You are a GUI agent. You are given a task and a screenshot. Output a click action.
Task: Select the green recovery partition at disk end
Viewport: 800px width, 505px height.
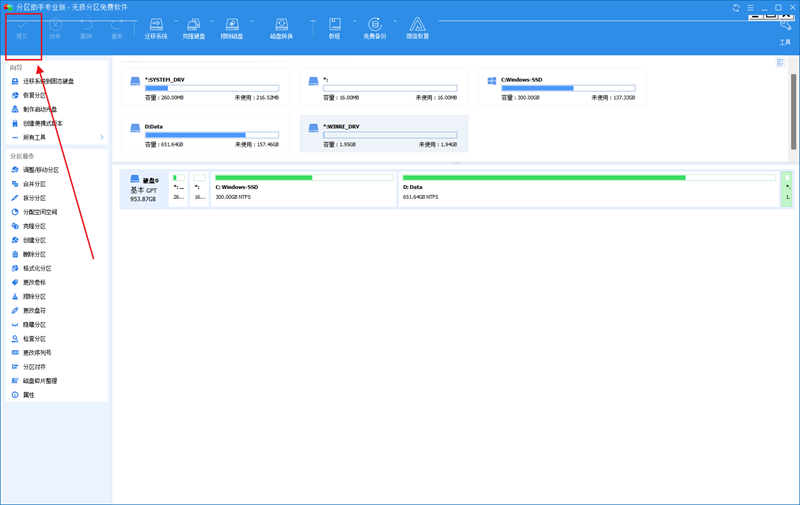[787, 189]
